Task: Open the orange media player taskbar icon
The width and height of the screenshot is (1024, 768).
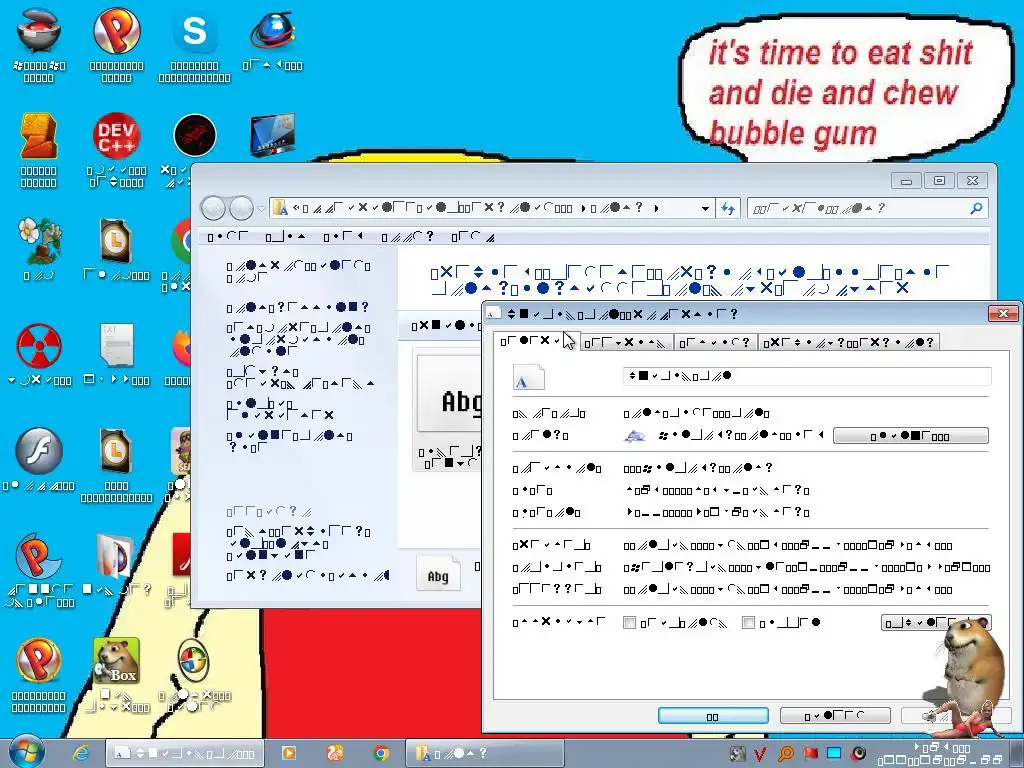Action: 289,753
